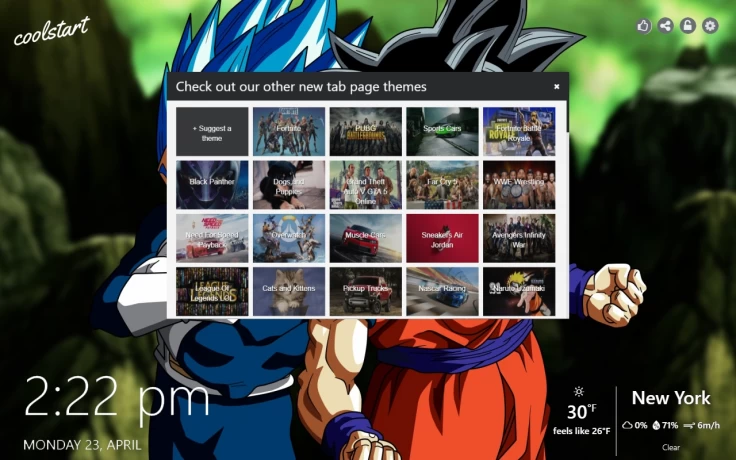Open the PUBG Battlegrounds theme
Image resolution: width=736 pixels, height=460 pixels.
[366, 131]
